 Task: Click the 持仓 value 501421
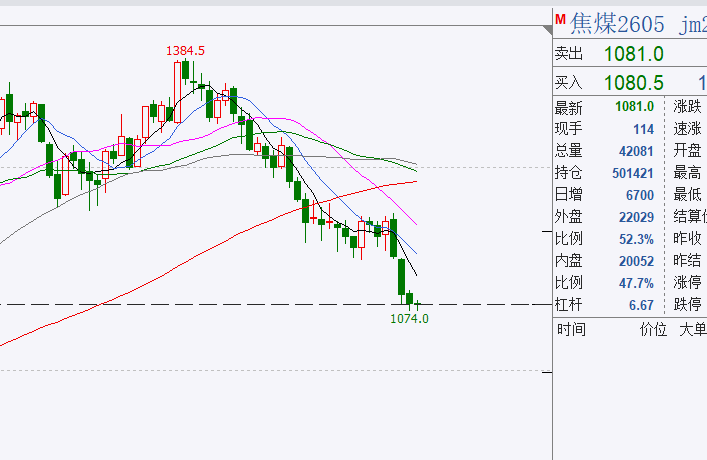point(633,173)
